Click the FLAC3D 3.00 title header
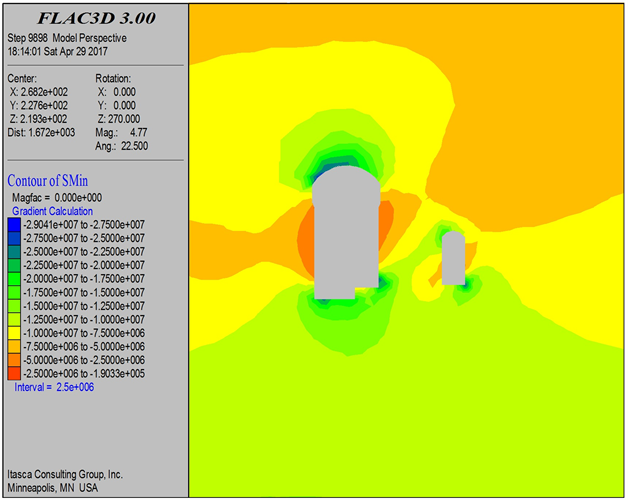 [93, 17]
